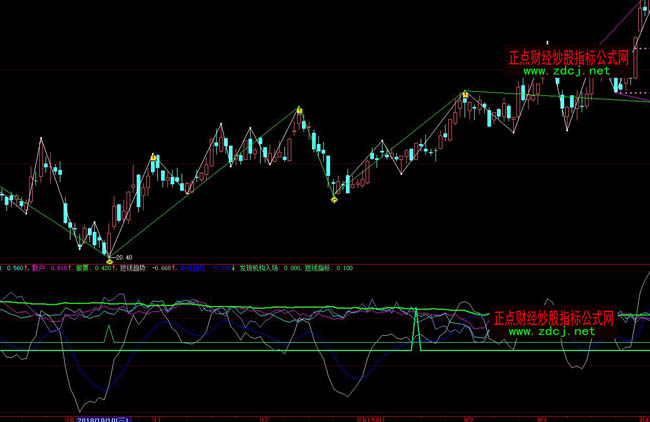
Task: Click the yellow marker at right-side peak
Action: click(465, 94)
